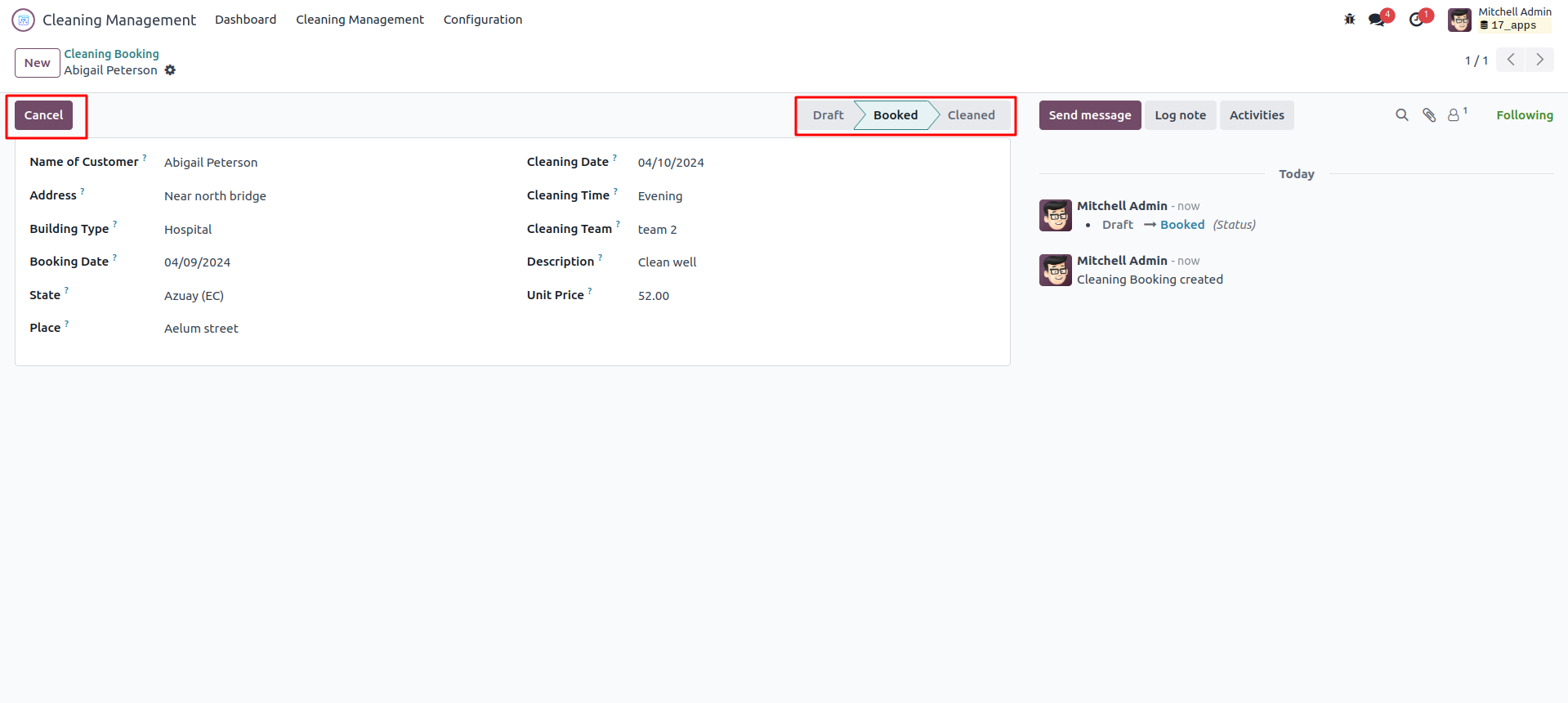
Task: Go to the next record arrow
Action: tap(1539, 60)
